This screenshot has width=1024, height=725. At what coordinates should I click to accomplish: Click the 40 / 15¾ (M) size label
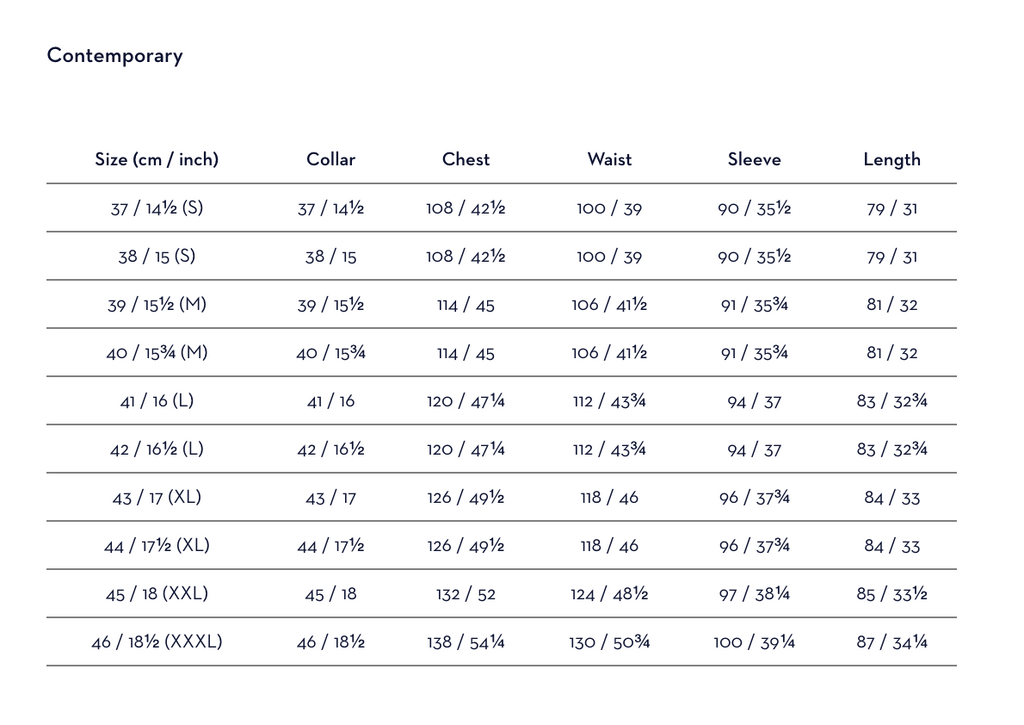pyautogui.click(x=157, y=352)
